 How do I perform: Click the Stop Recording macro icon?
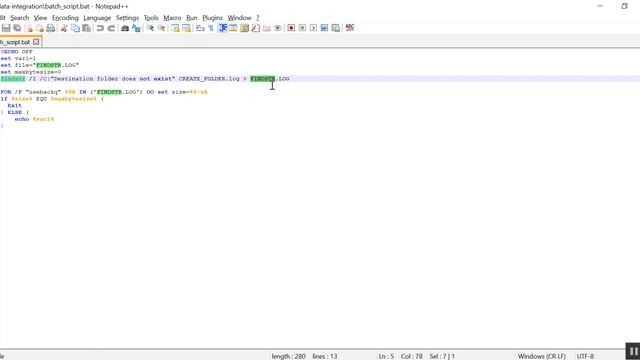(x=302, y=28)
